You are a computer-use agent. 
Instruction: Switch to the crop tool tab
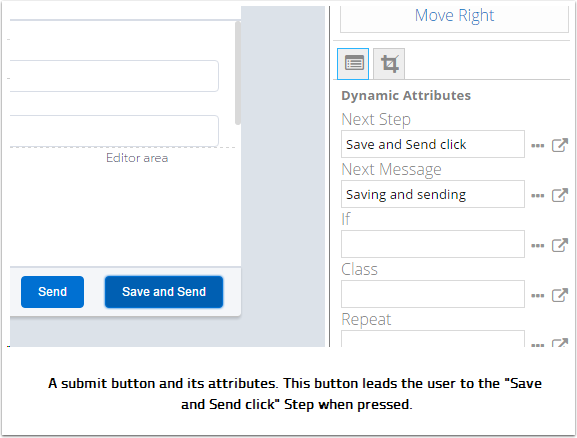(389, 64)
